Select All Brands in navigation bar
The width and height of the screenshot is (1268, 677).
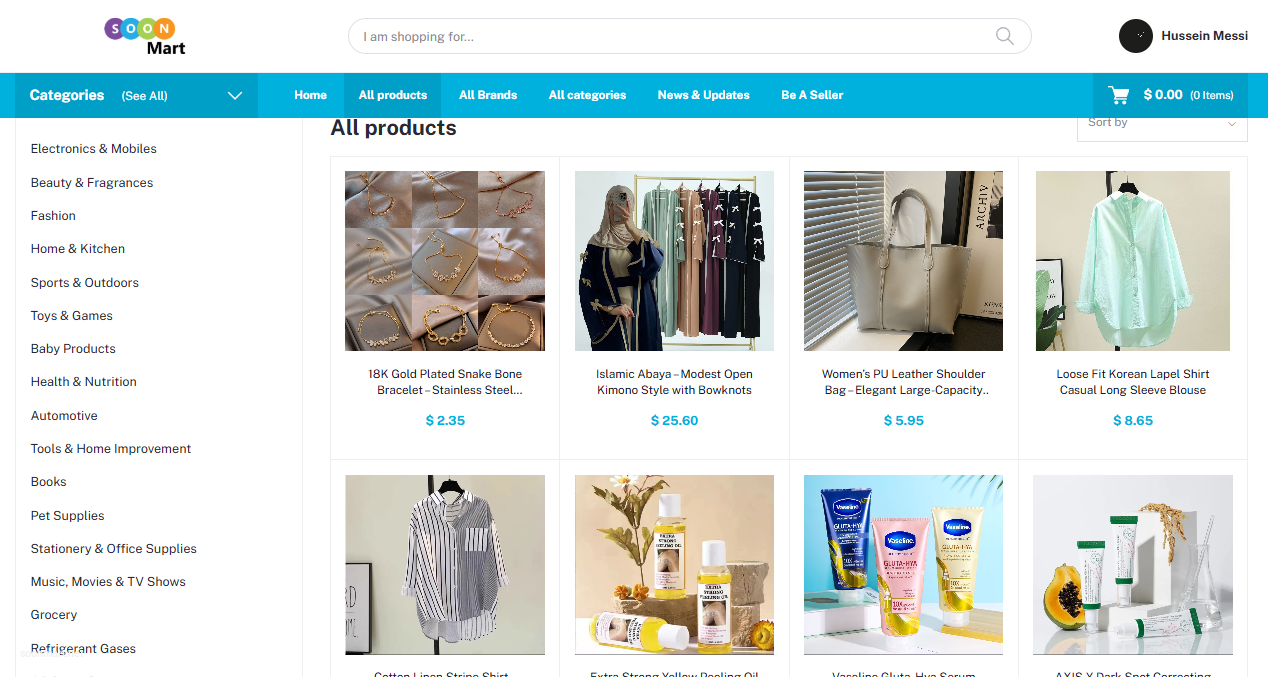pyautogui.click(x=488, y=95)
